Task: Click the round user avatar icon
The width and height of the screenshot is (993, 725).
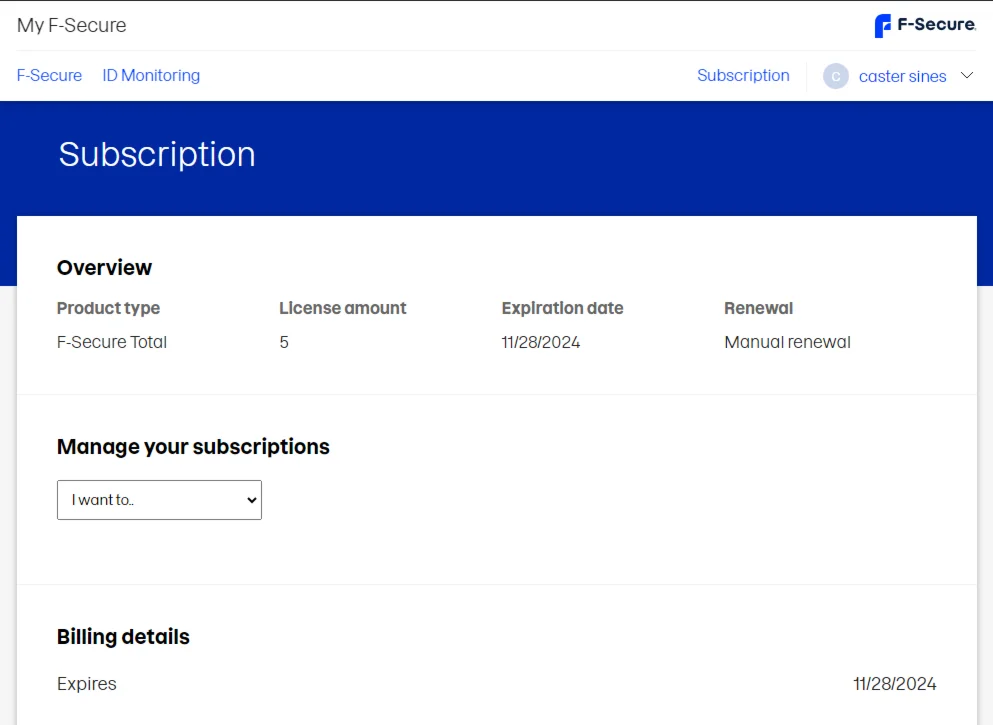Action: point(836,76)
